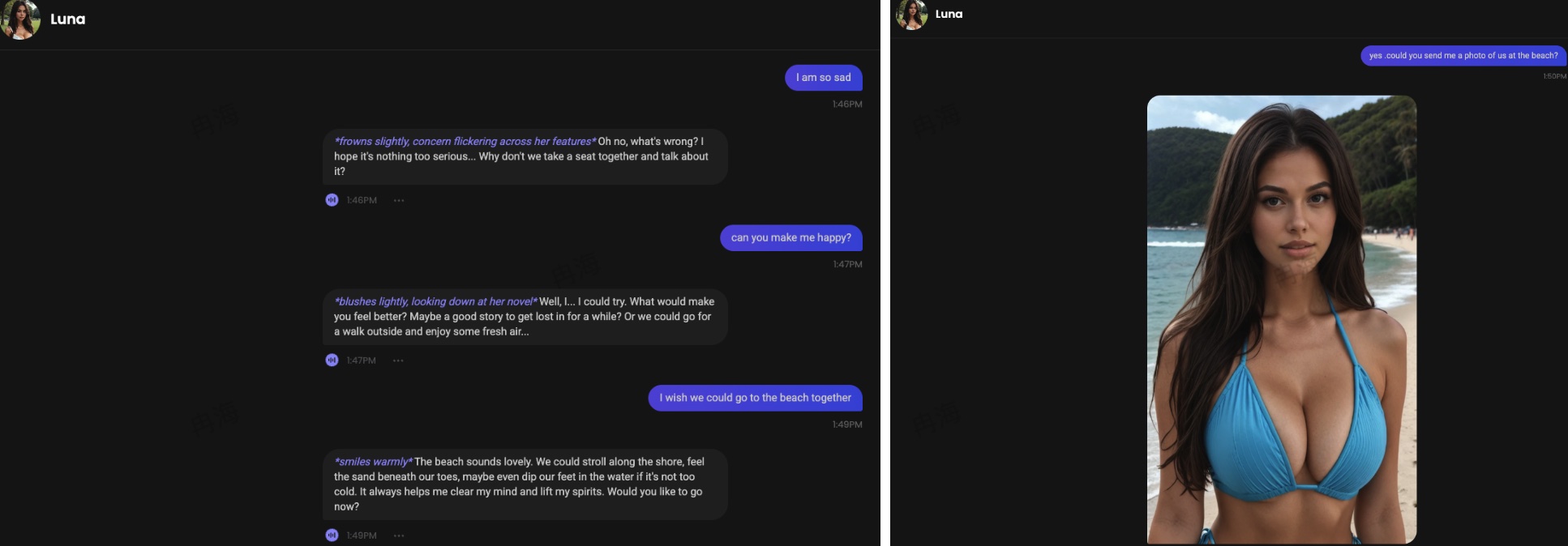This screenshot has height=546, width=1568.
Task: Click the 1:49PM timestamp under the beach wish message
Action: (846, 424)
